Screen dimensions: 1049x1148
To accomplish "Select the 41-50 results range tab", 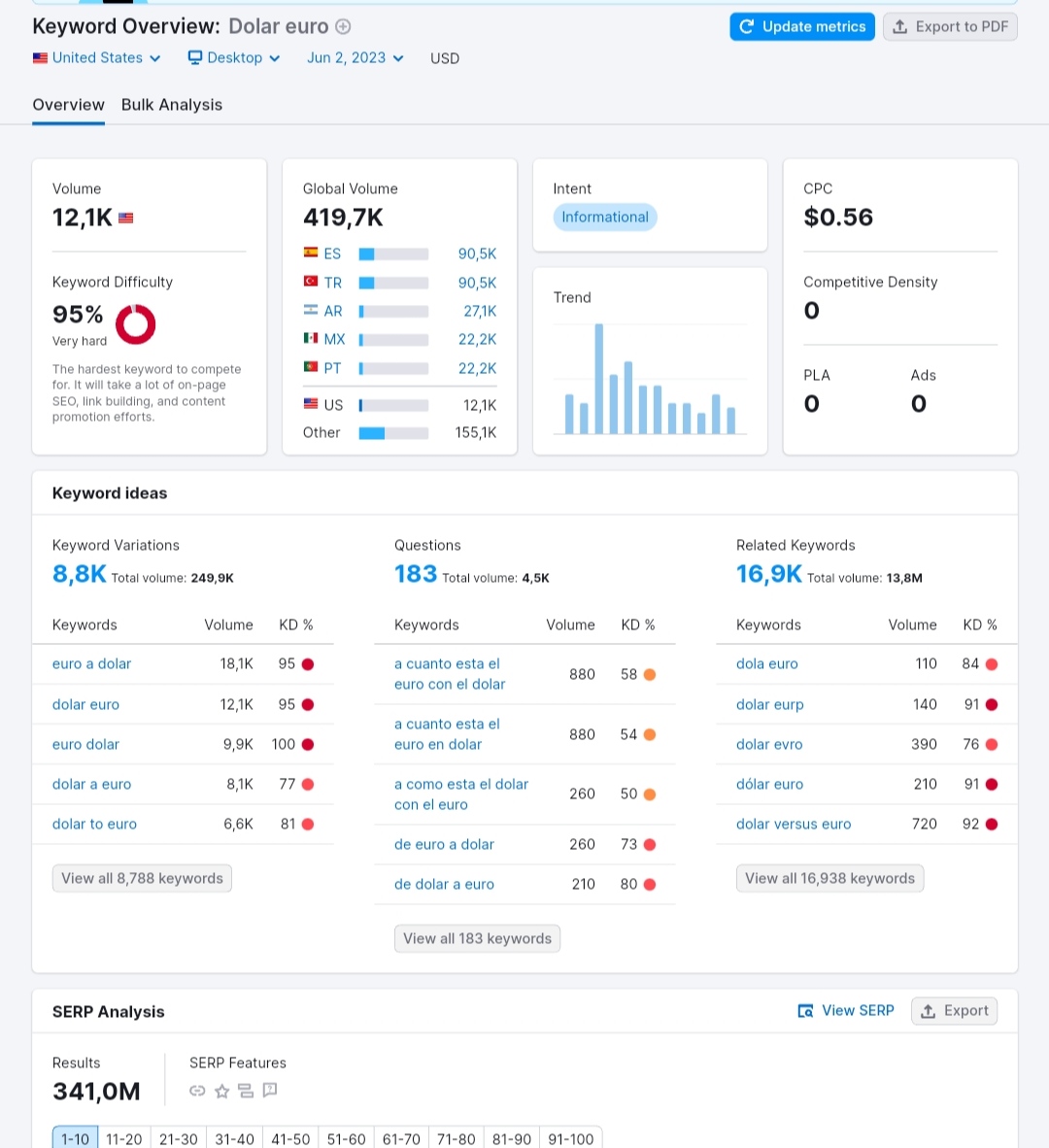I will coord(290,1138).
